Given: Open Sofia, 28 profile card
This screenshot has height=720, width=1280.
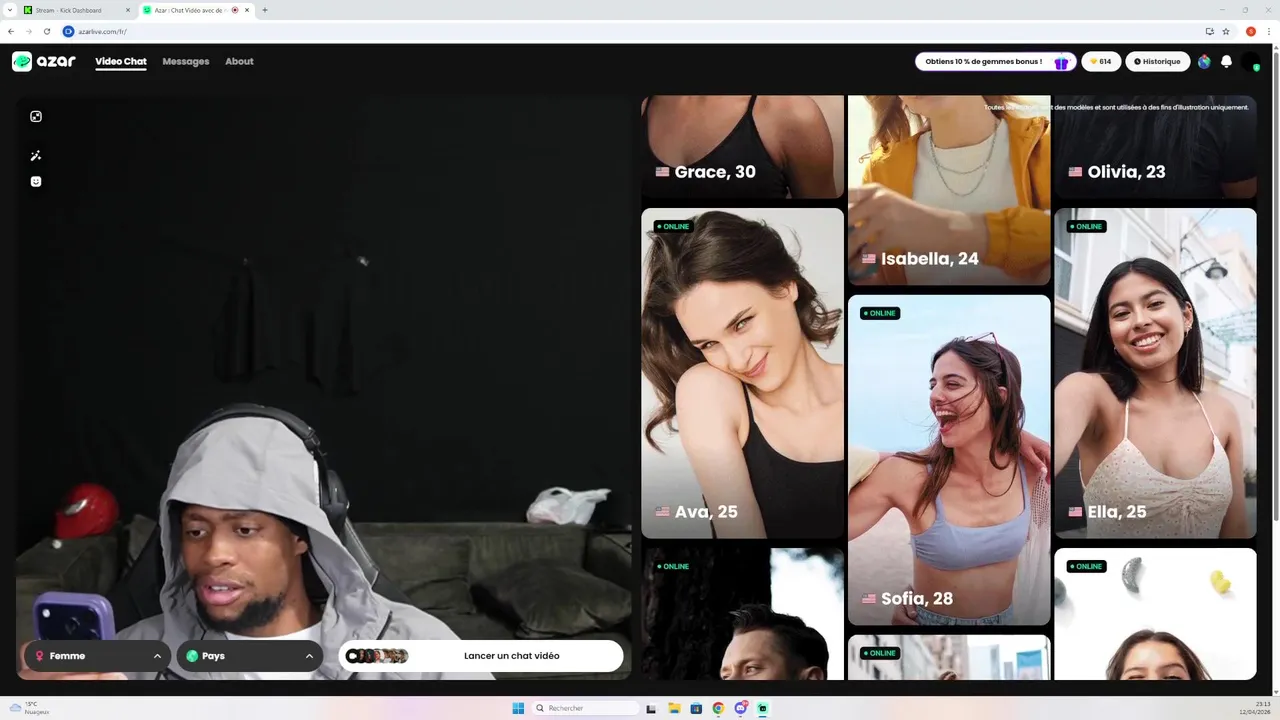Looking at the screenshot, I should [949, 460].
